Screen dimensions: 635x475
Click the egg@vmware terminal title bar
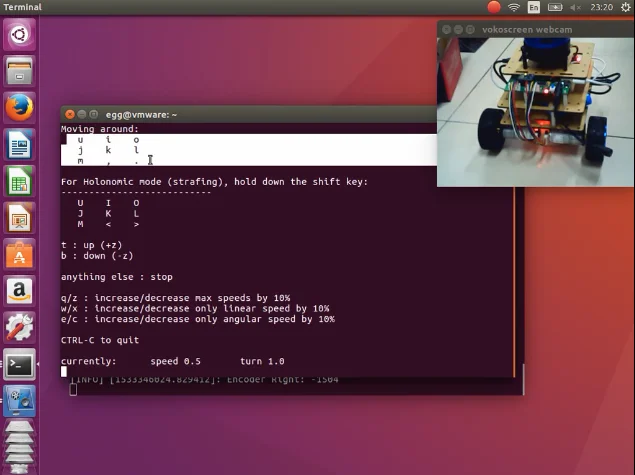pos(249,115)
